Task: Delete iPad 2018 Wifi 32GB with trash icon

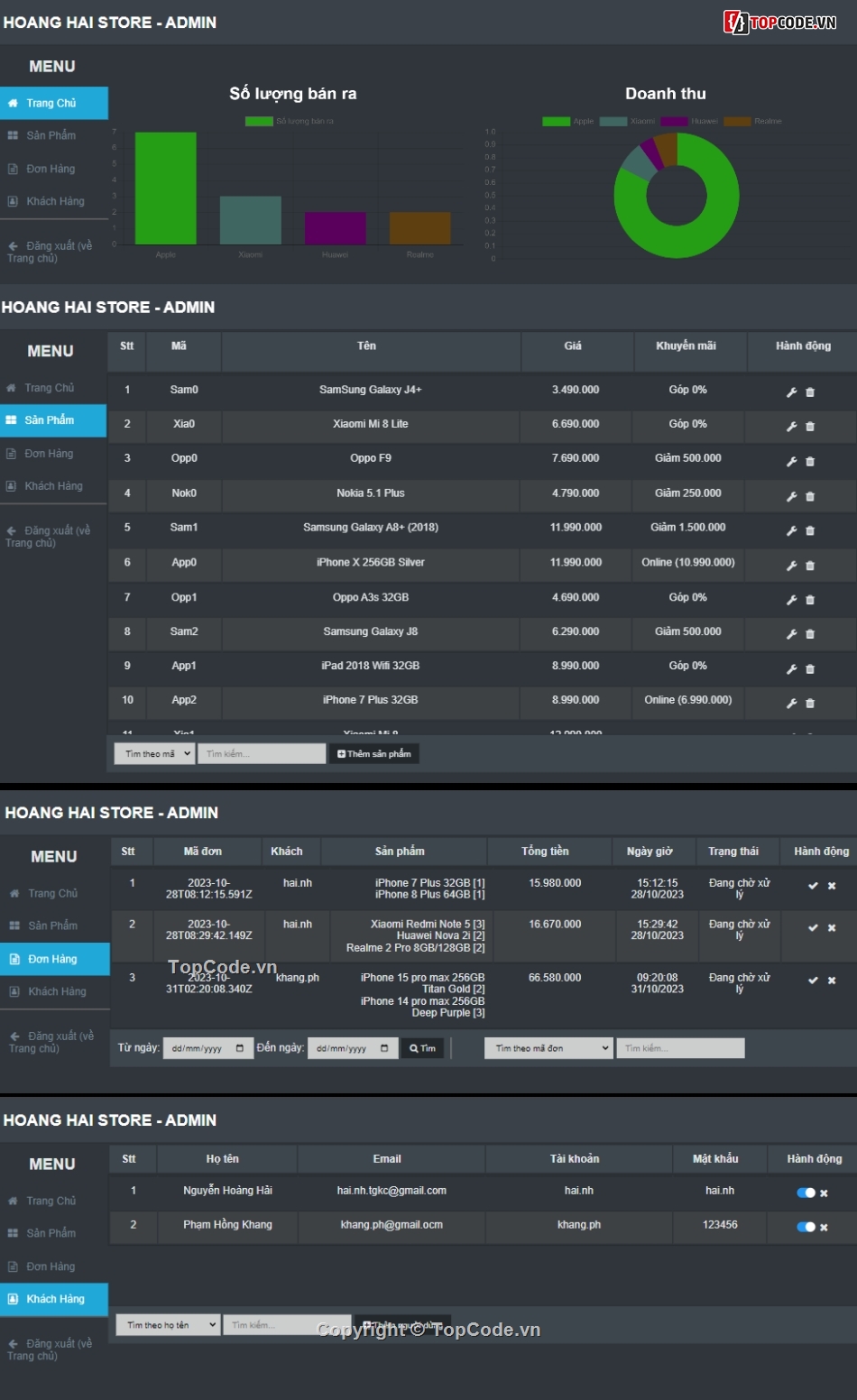Action: click(810, 669)
